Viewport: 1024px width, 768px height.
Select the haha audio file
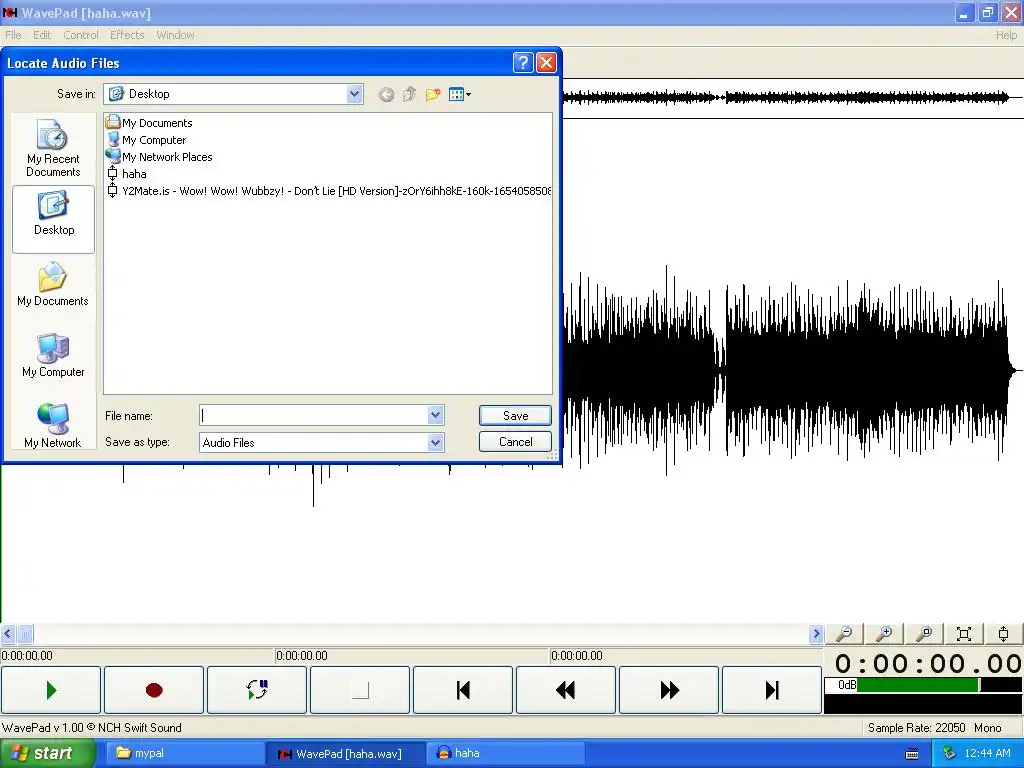(x=126, y=174)
